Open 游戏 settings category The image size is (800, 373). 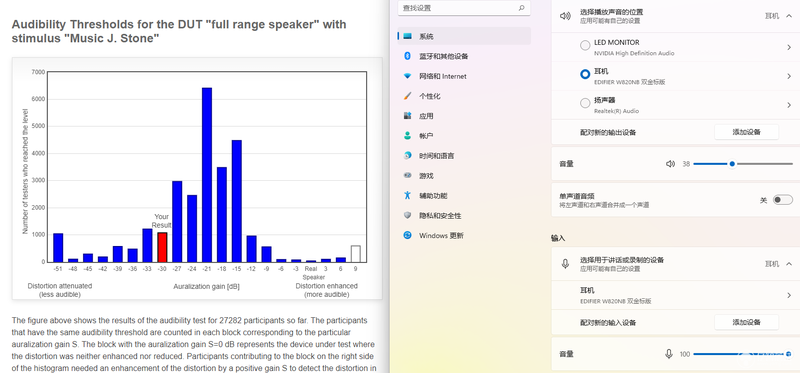tap(464, 176)
